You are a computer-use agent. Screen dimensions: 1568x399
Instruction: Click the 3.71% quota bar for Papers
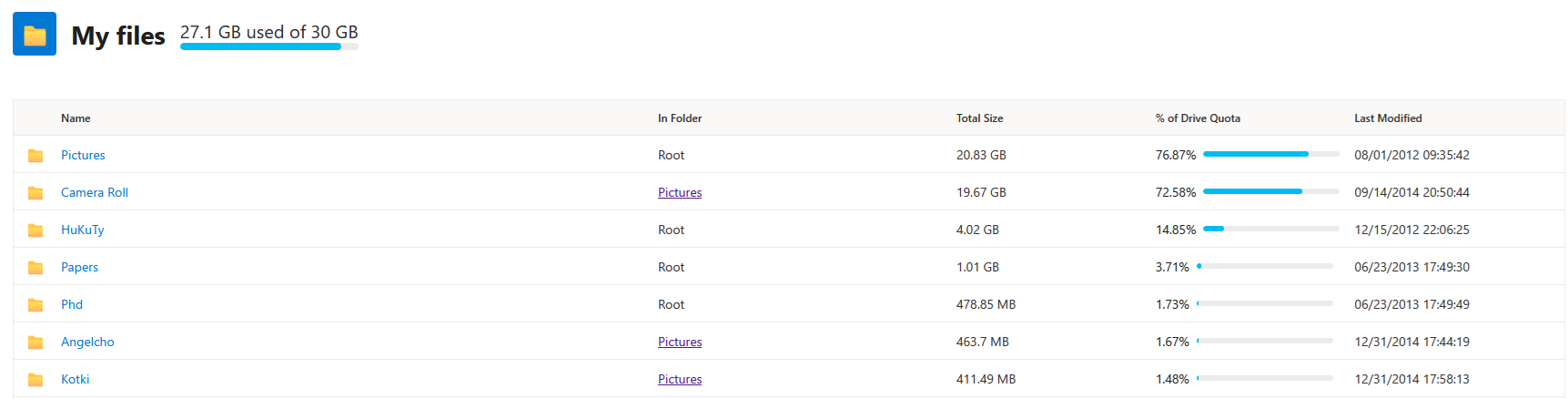(1265, 267)
